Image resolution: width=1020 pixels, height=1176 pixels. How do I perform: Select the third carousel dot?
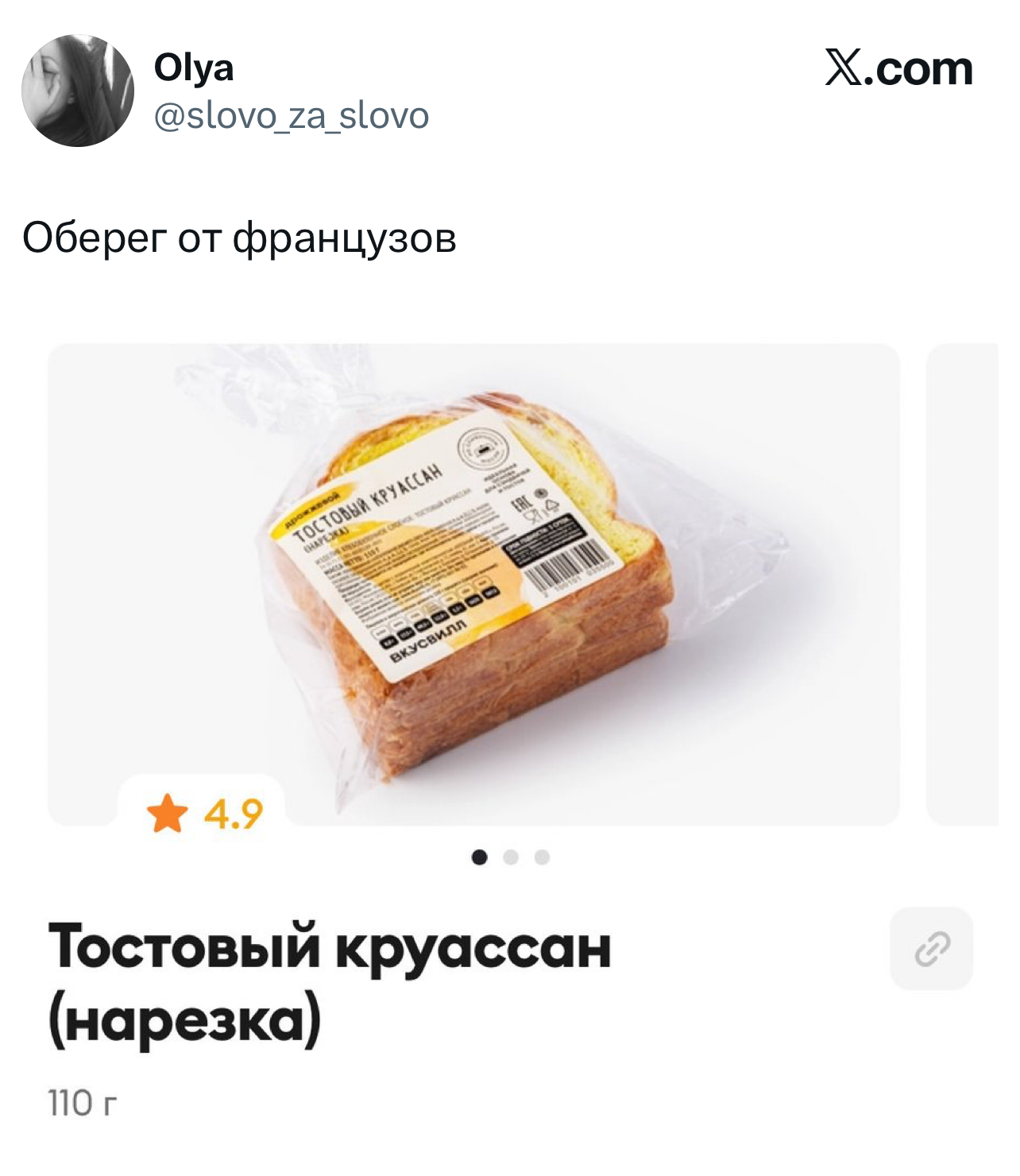[x=542, y=857]
